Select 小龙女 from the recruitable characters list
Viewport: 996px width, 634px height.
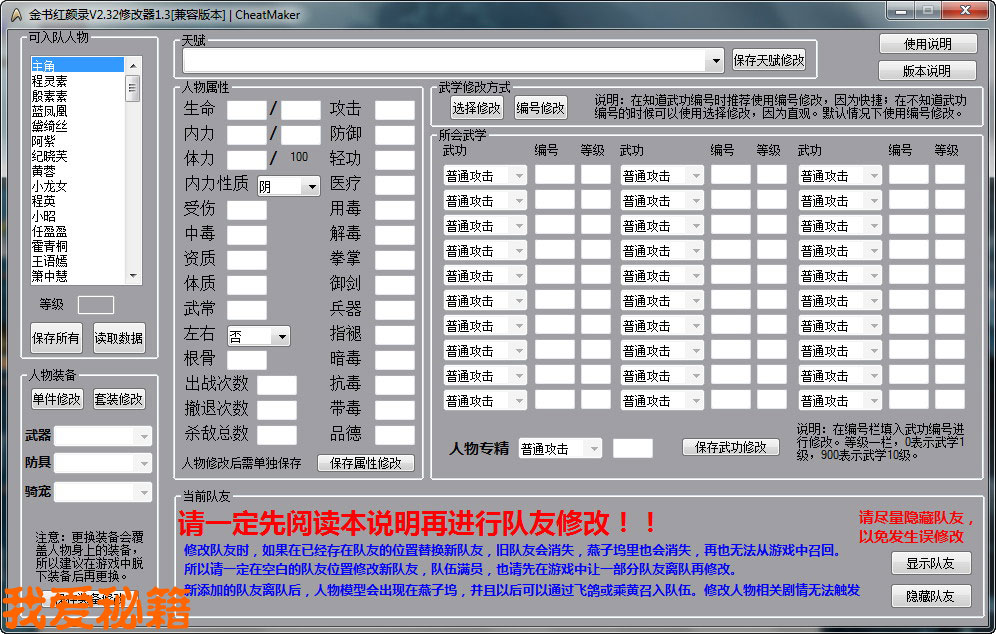pyautogui.click(x=50, y=186)
